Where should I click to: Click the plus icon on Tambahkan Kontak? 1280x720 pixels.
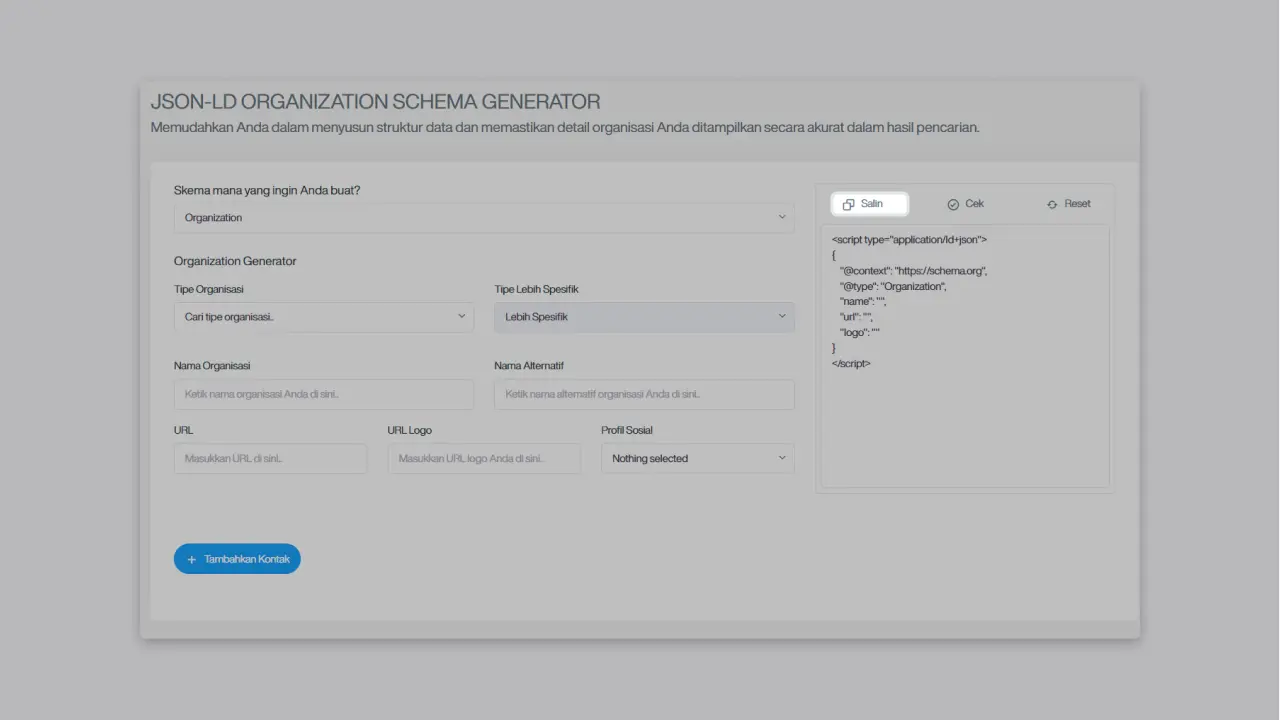[x=192, y=560]
